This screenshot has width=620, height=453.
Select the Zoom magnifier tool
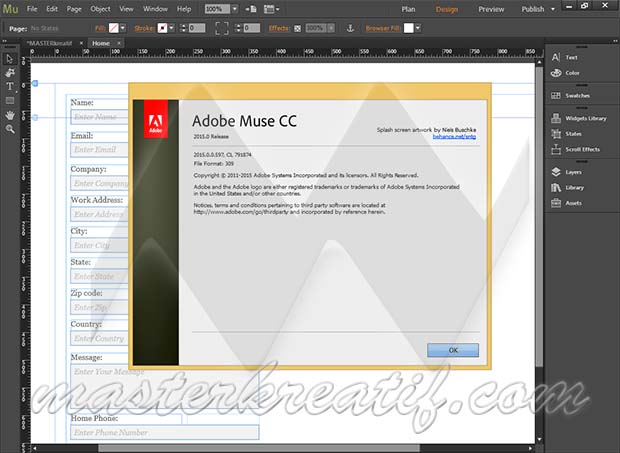(9, 129)
